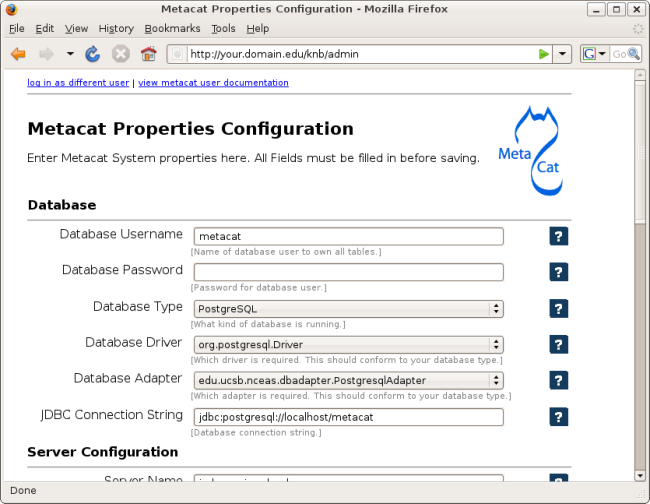
Task: Open the Bookmarks menu
Action: coord(172,29)
